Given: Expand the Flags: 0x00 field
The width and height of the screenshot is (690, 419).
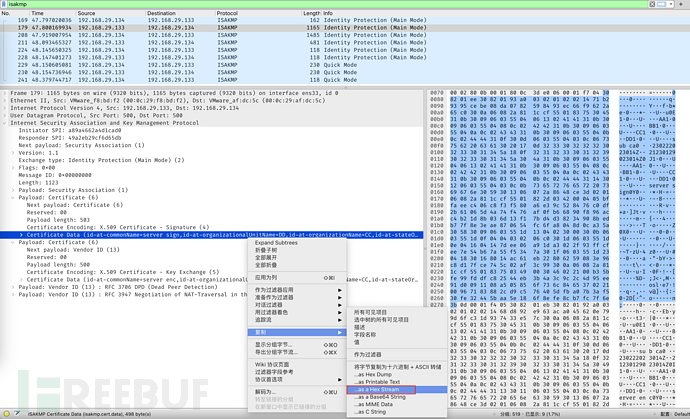Looking at the screenshot, I should pos(13,168).
